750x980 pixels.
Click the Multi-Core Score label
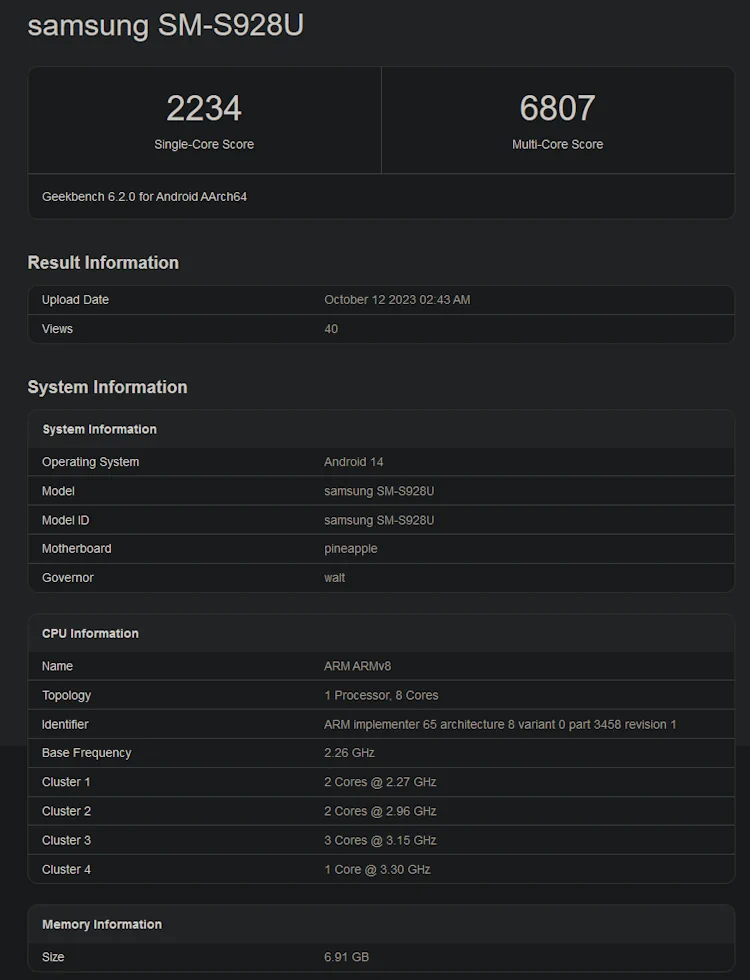pos(558,144)
